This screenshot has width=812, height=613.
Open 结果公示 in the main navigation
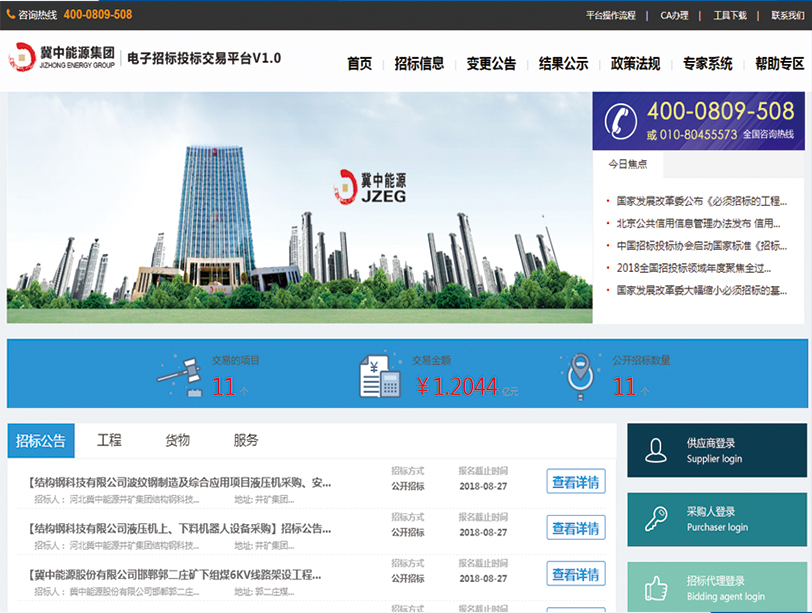563,64
